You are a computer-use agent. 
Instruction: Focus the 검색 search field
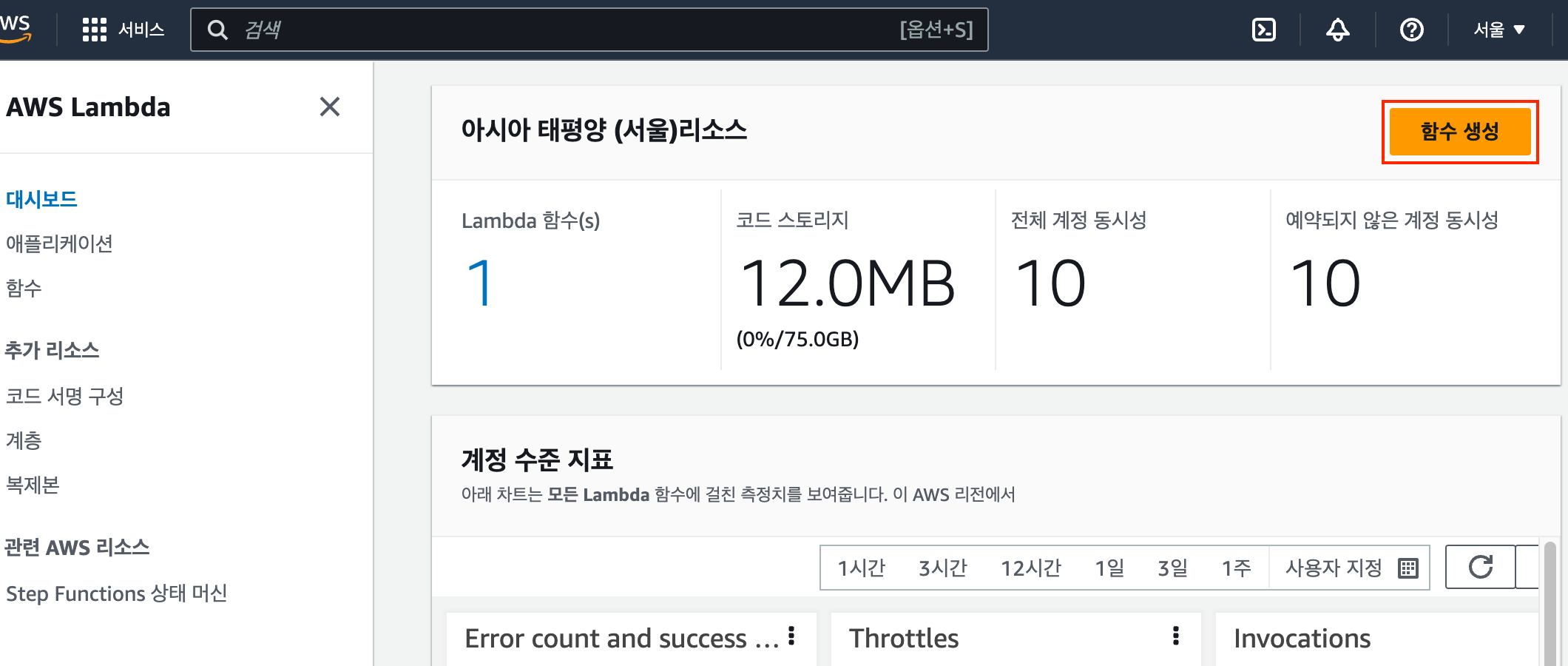click(x=589, y=30)
